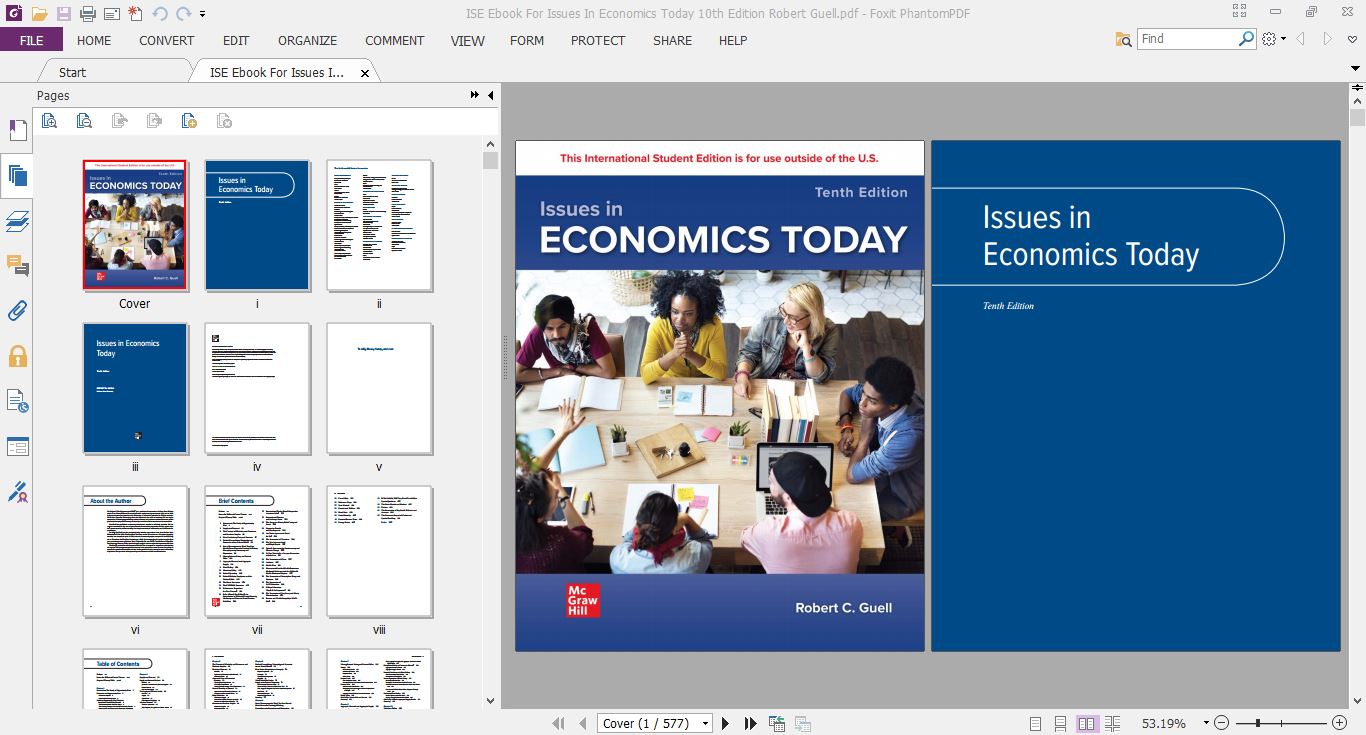This screenshot has width=1366, height=735.
Task: Open a file with the folder icon
Action: 39,14
